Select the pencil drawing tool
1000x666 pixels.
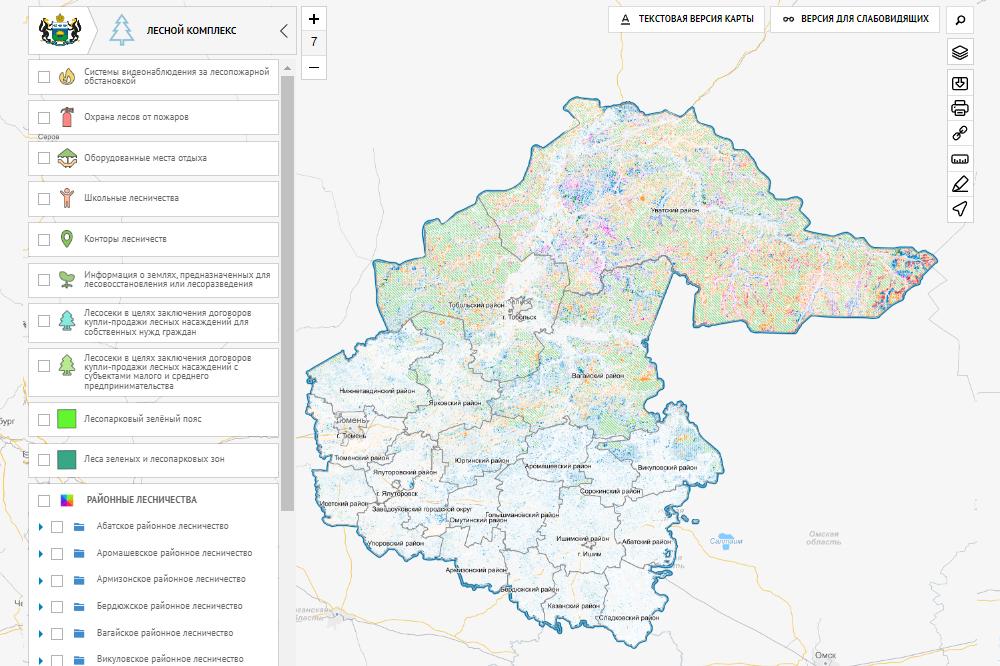960,184
